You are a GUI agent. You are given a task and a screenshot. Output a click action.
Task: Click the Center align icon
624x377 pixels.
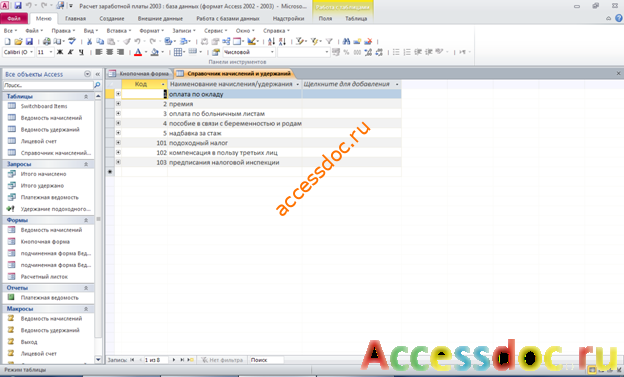(x=109, y=52)
